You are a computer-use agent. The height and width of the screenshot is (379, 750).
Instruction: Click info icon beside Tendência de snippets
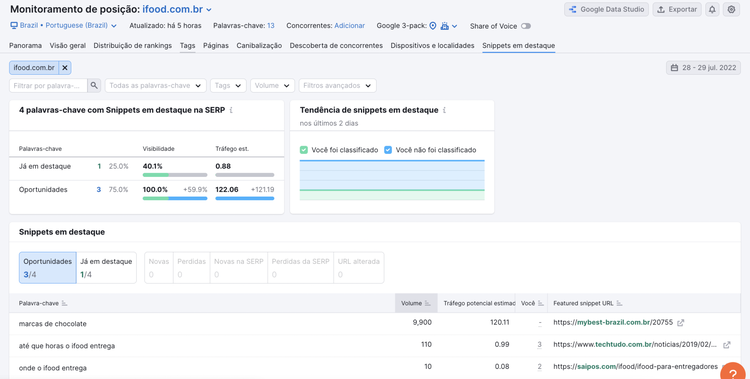(444, 110)
